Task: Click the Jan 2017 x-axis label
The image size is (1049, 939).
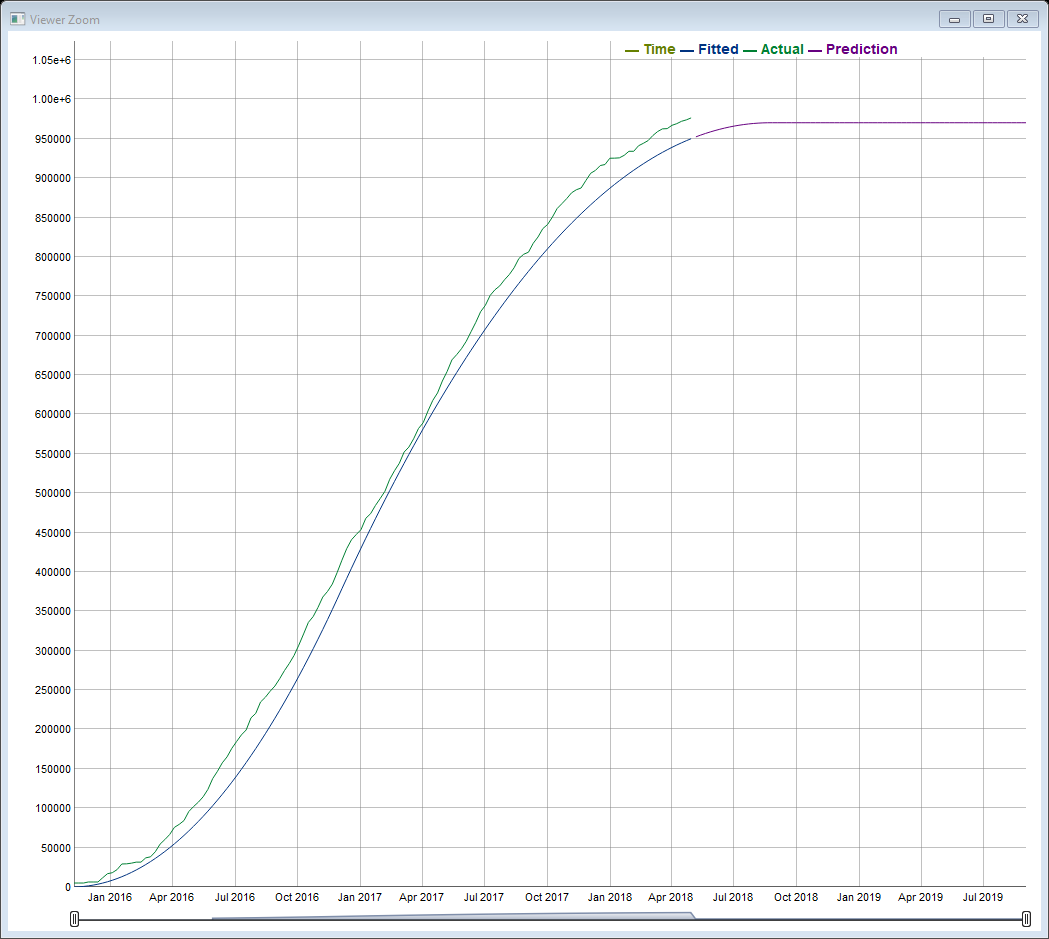Action: (x=360, y=898)
